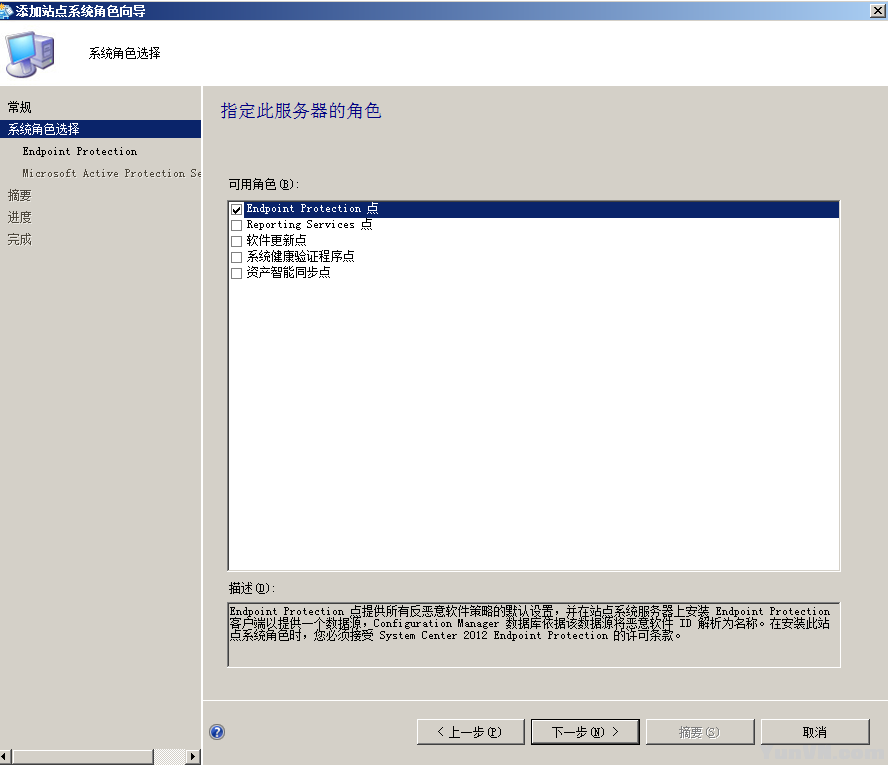The width and height of the screenshot is (888, 765).
Task: Select the 资产智能同步点 row label
Action: tap(288, 272)
